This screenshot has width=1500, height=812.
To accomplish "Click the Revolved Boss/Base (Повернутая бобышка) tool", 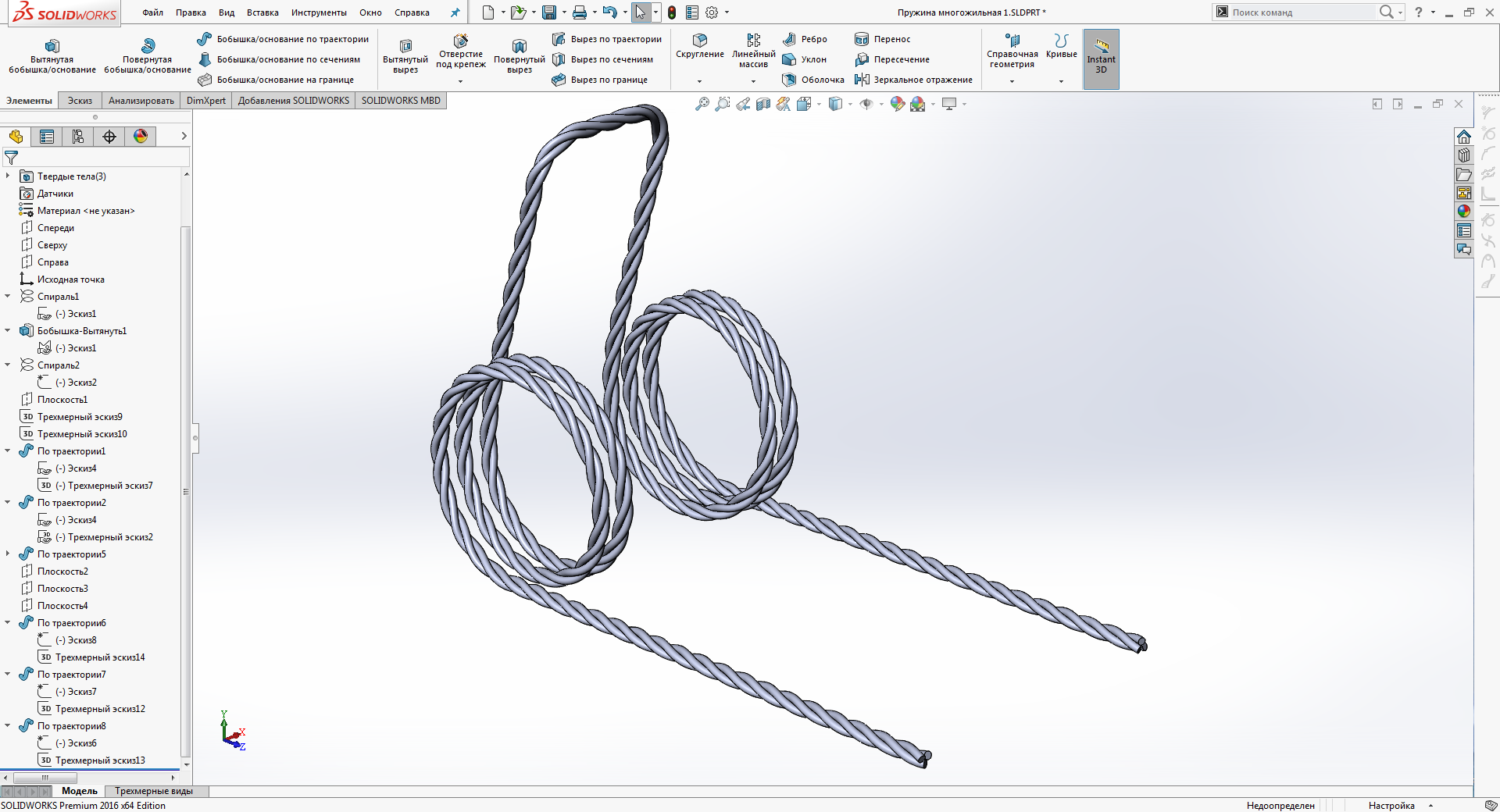I will [x=148, y=56].
